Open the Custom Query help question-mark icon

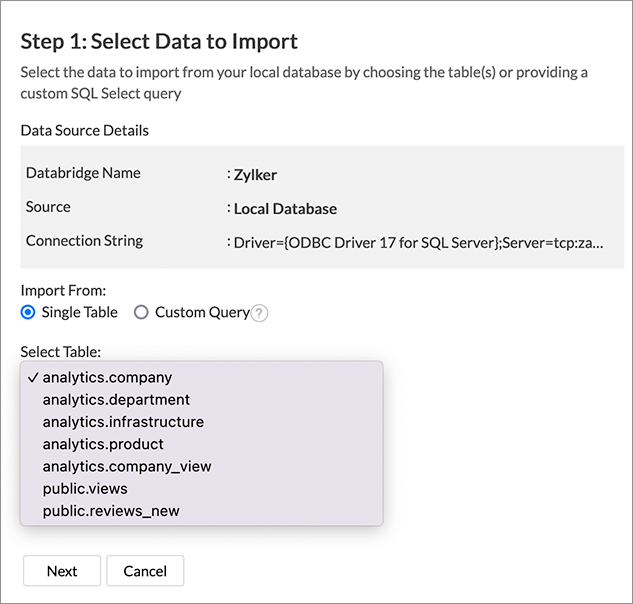(259, 313)
